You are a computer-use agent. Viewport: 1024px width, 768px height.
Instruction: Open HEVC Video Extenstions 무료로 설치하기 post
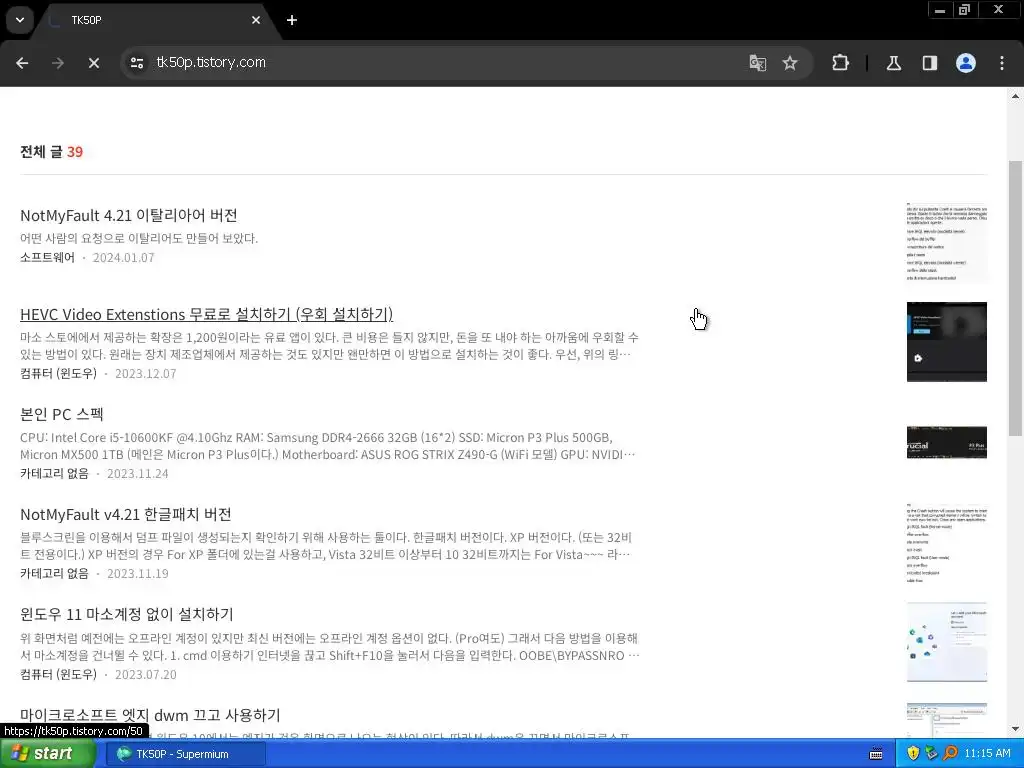click(206, 314)
